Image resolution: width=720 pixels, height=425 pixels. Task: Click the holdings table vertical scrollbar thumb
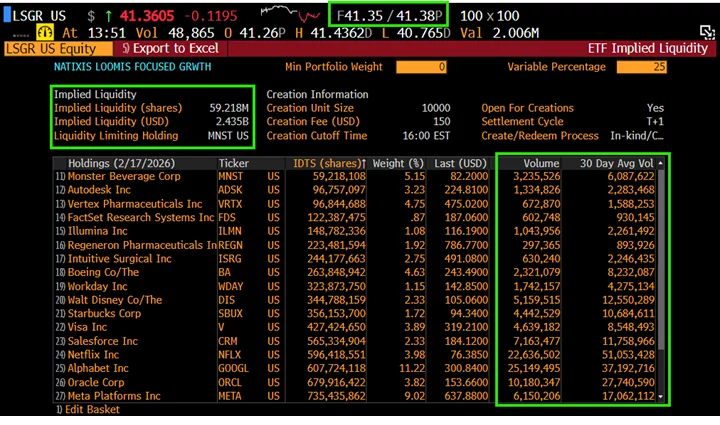point(661,259)
